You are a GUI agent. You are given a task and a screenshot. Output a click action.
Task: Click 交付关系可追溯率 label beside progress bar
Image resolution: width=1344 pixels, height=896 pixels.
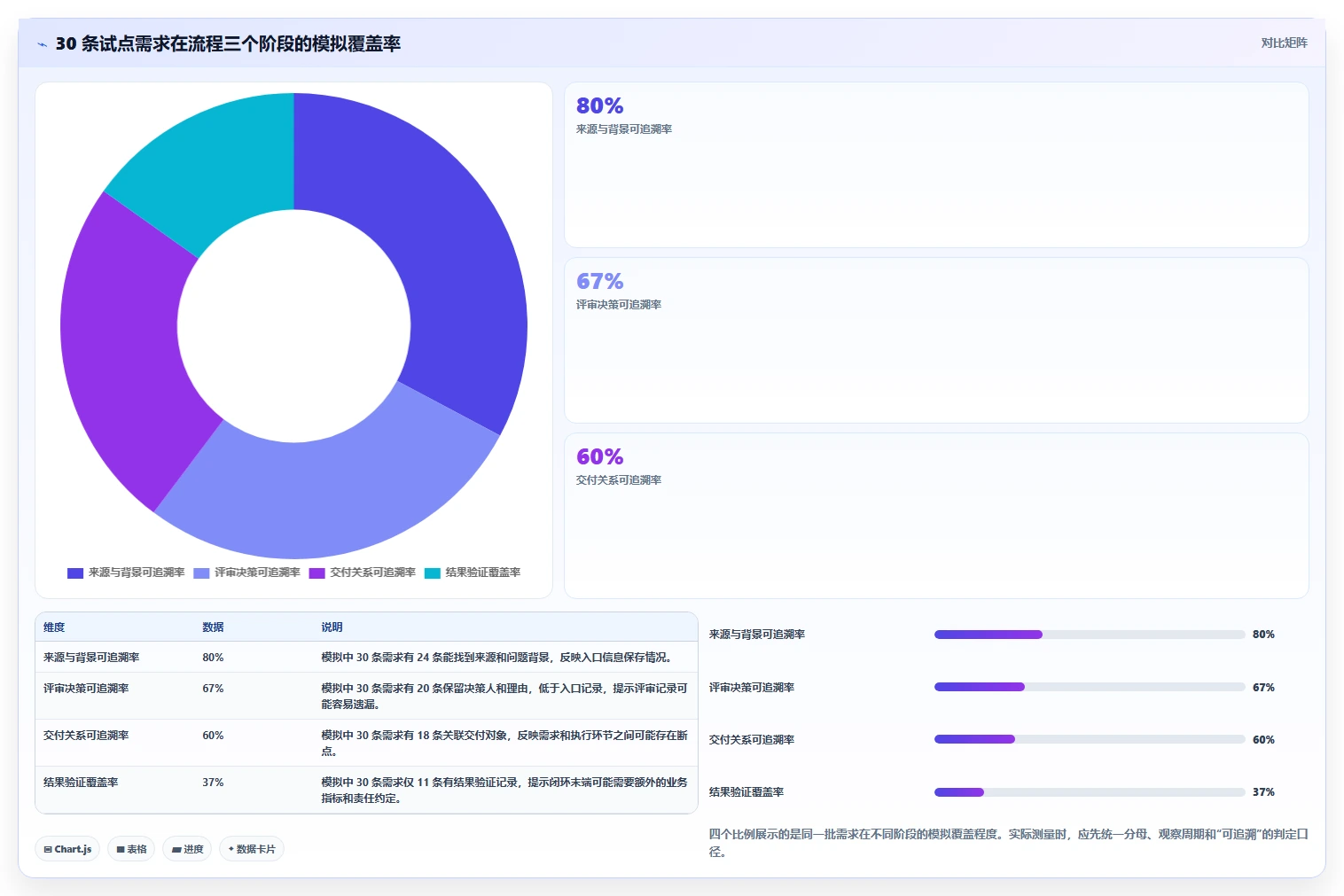point(752,740)
